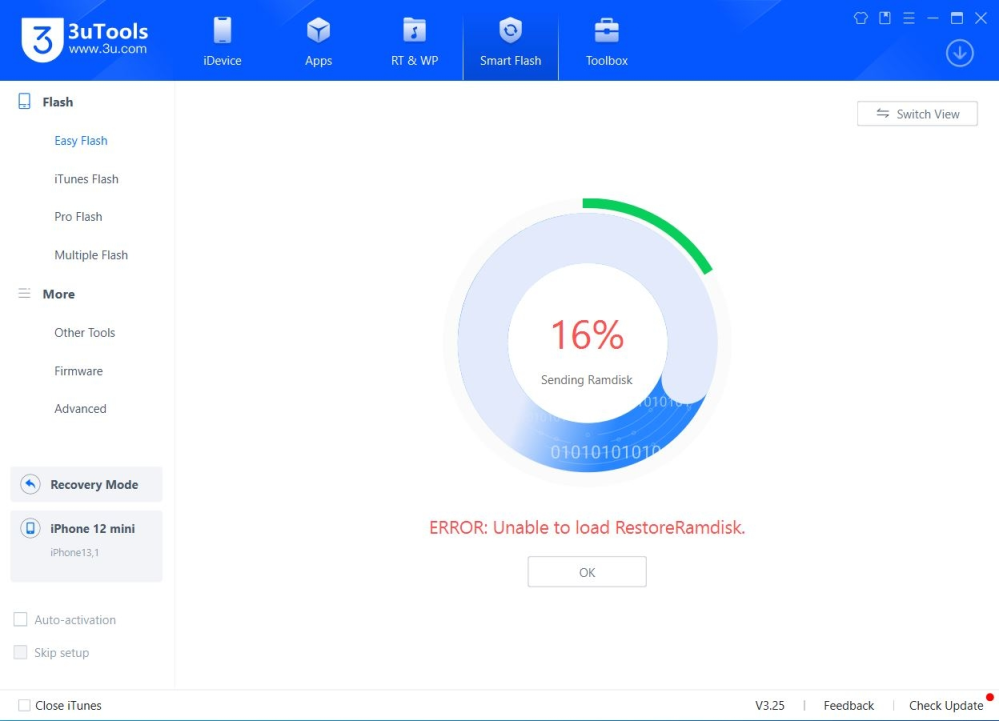The height and width of the screenshot is (721, 999).
Task: Click the RestoreRamdisk error message
Action: (587, 527)
